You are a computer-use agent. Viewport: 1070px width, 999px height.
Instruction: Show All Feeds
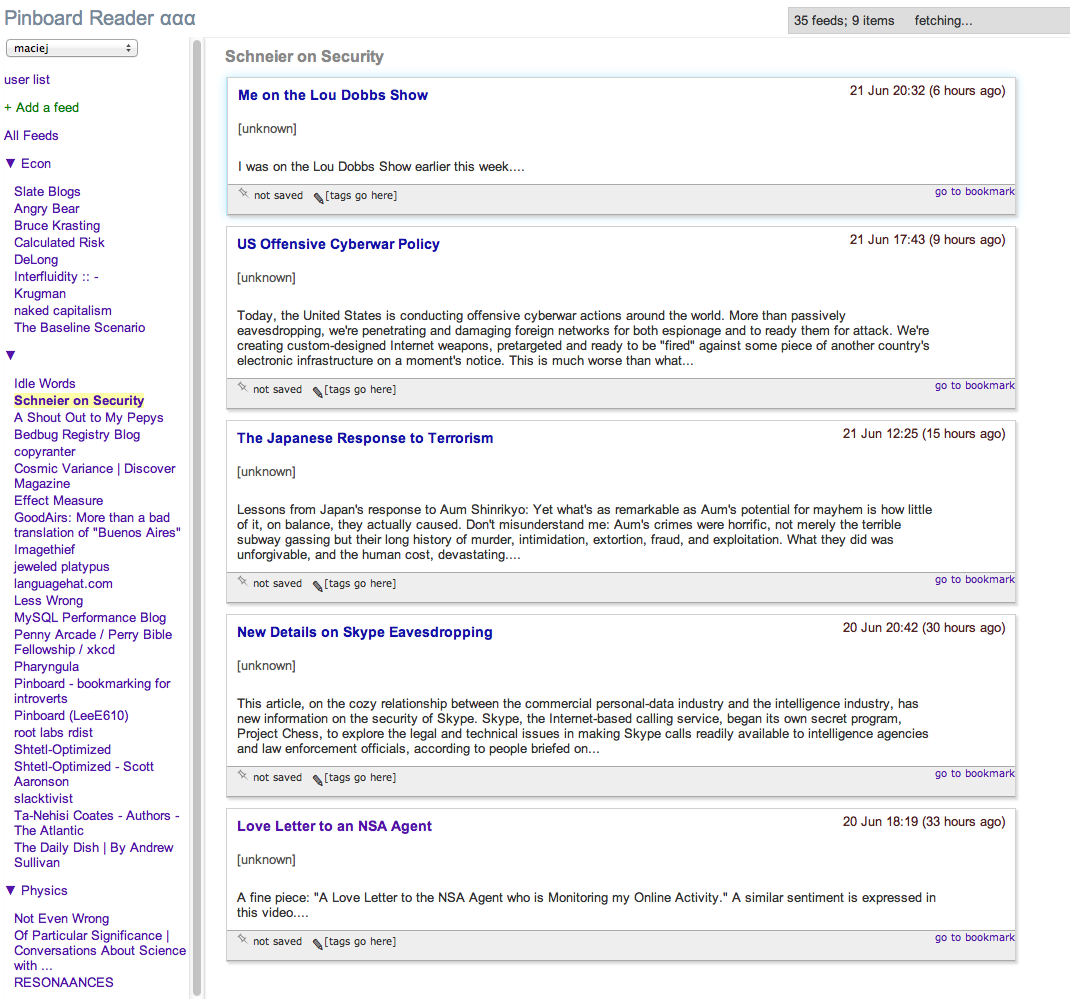(x=31, y=135)
